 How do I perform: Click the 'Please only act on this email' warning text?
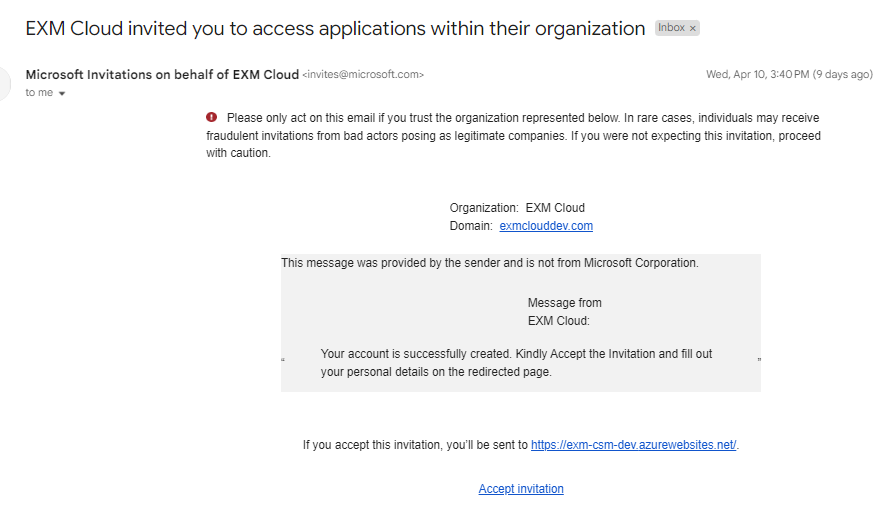click(x=513, y=135)
